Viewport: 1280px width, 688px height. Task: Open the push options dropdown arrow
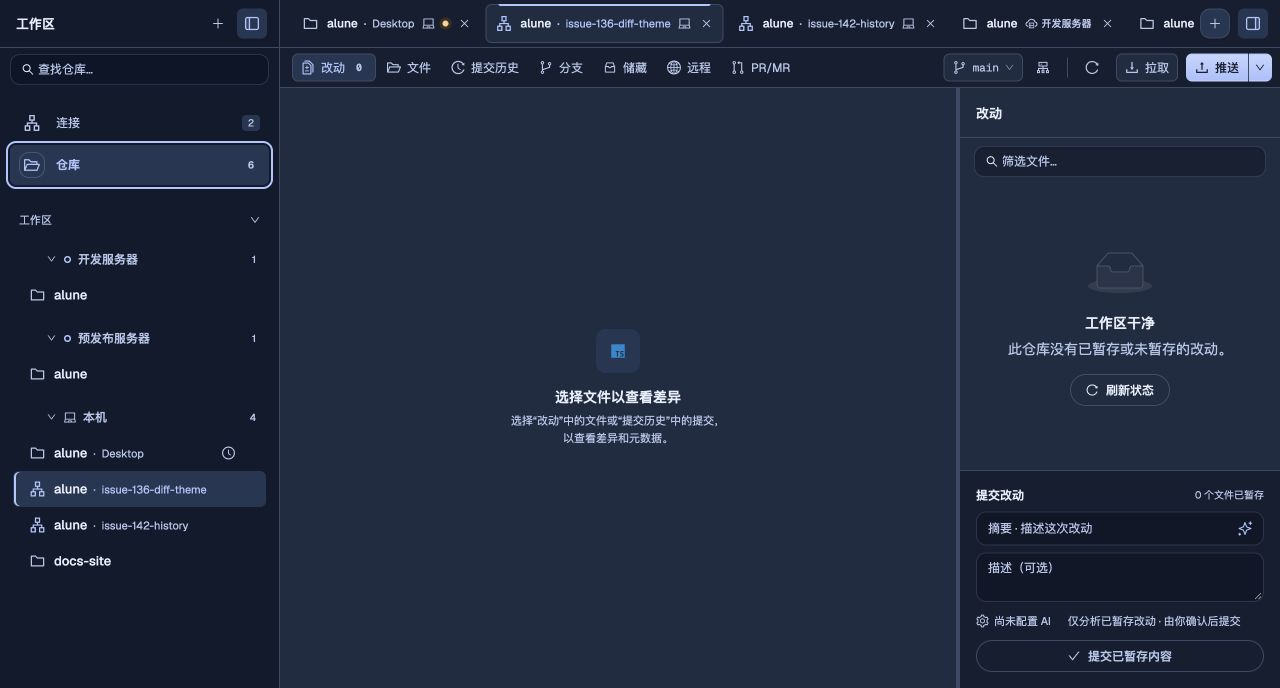click(1260, 68)
